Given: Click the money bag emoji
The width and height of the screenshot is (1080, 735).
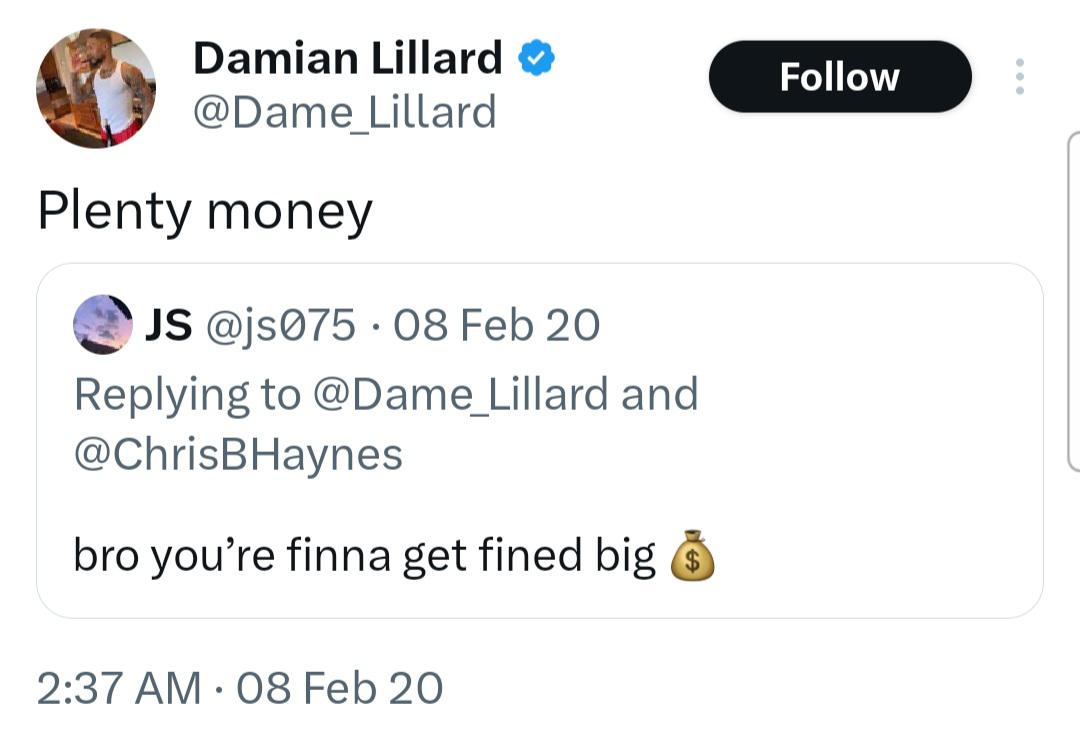Looking at the screenshot, I should point(692,557).
